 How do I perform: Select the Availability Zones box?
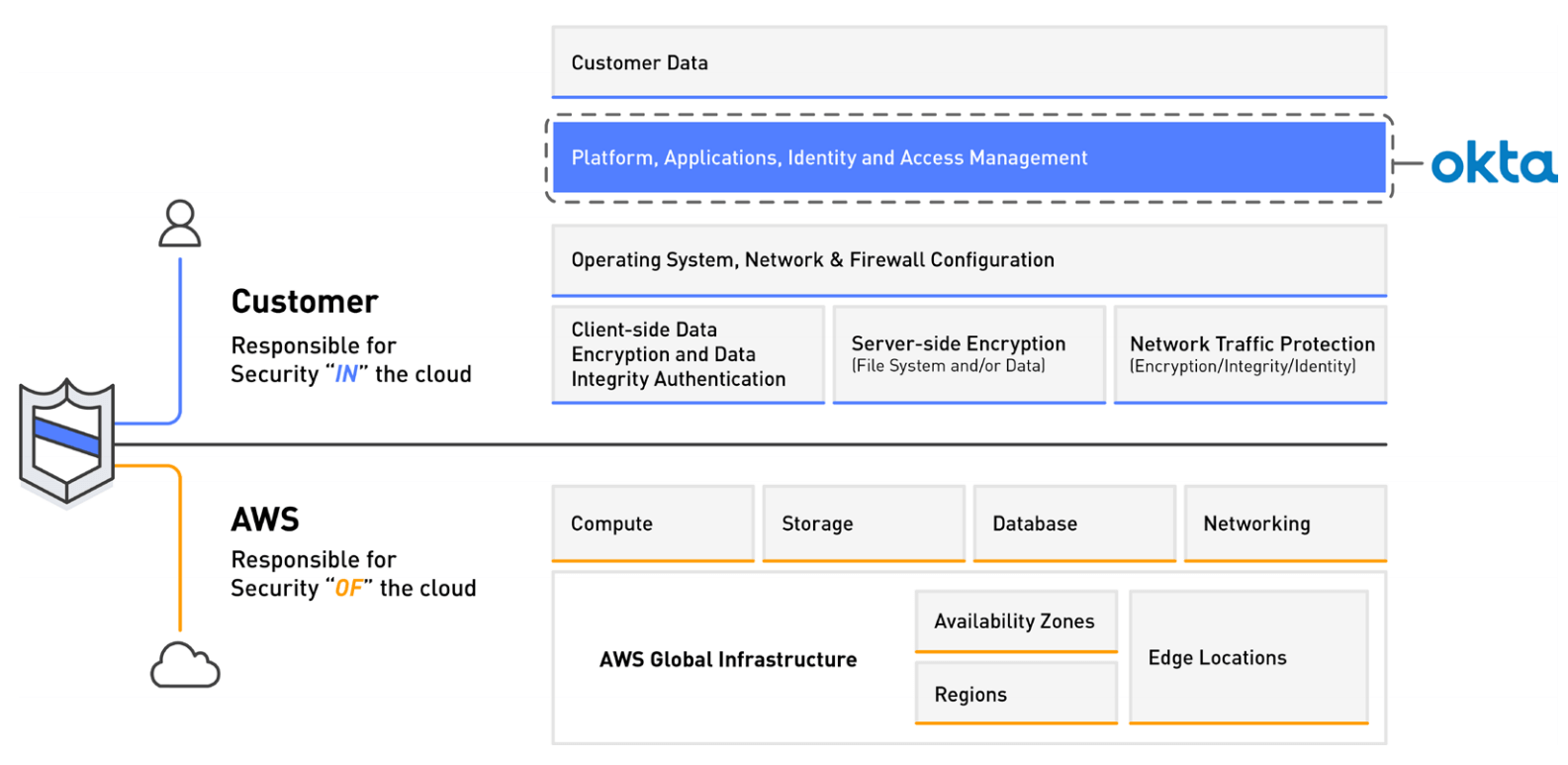[x=1016, y=622]
